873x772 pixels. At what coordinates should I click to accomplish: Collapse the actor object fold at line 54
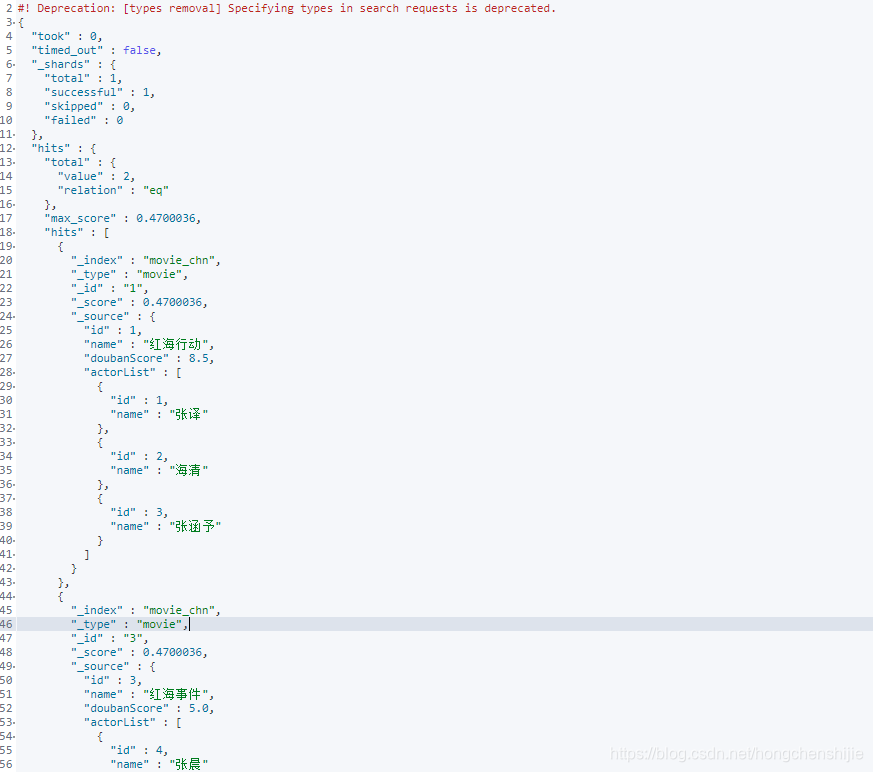pos(14,736)
